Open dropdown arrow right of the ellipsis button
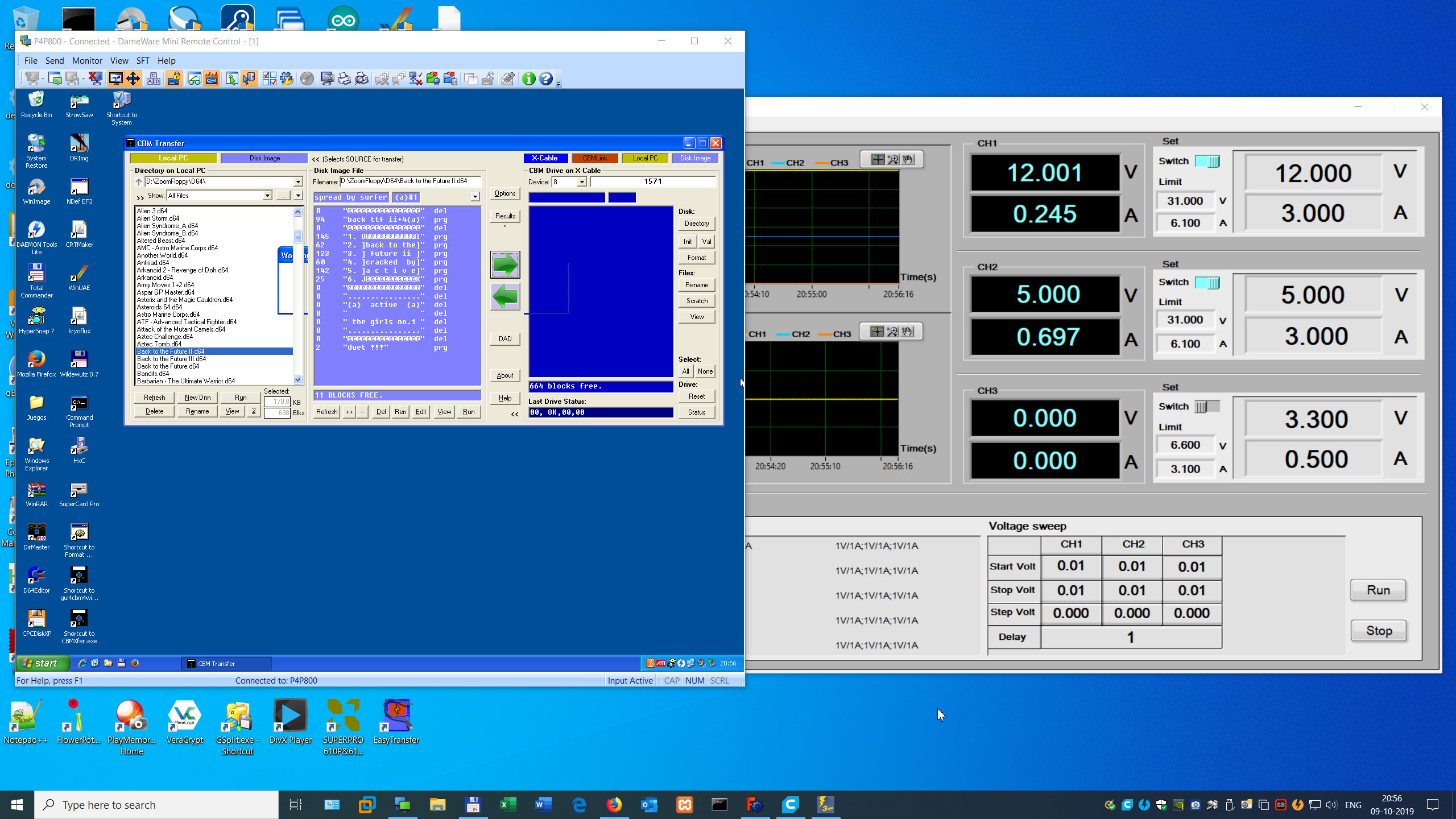 click(298, 196)
